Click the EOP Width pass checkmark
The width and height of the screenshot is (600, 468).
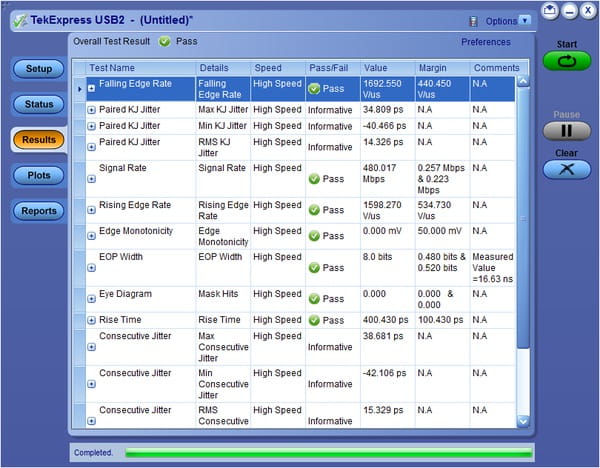pyautogui.click(x=314, y=268)
